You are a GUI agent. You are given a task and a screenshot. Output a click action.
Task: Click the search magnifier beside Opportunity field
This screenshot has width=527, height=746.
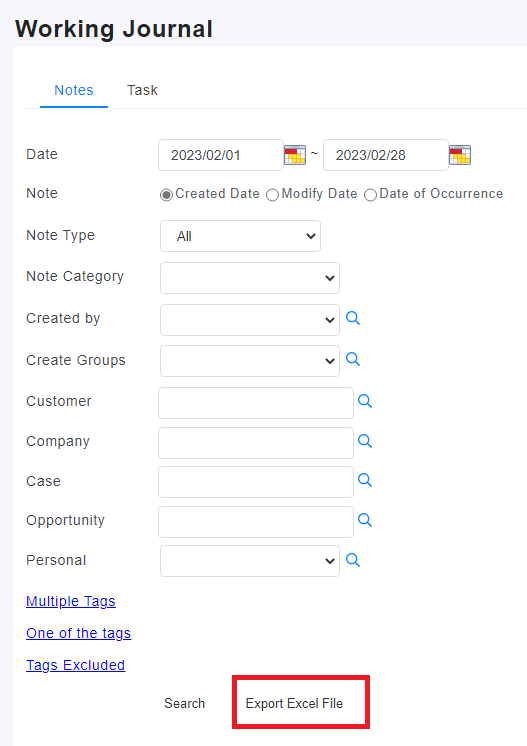(365, 520)
